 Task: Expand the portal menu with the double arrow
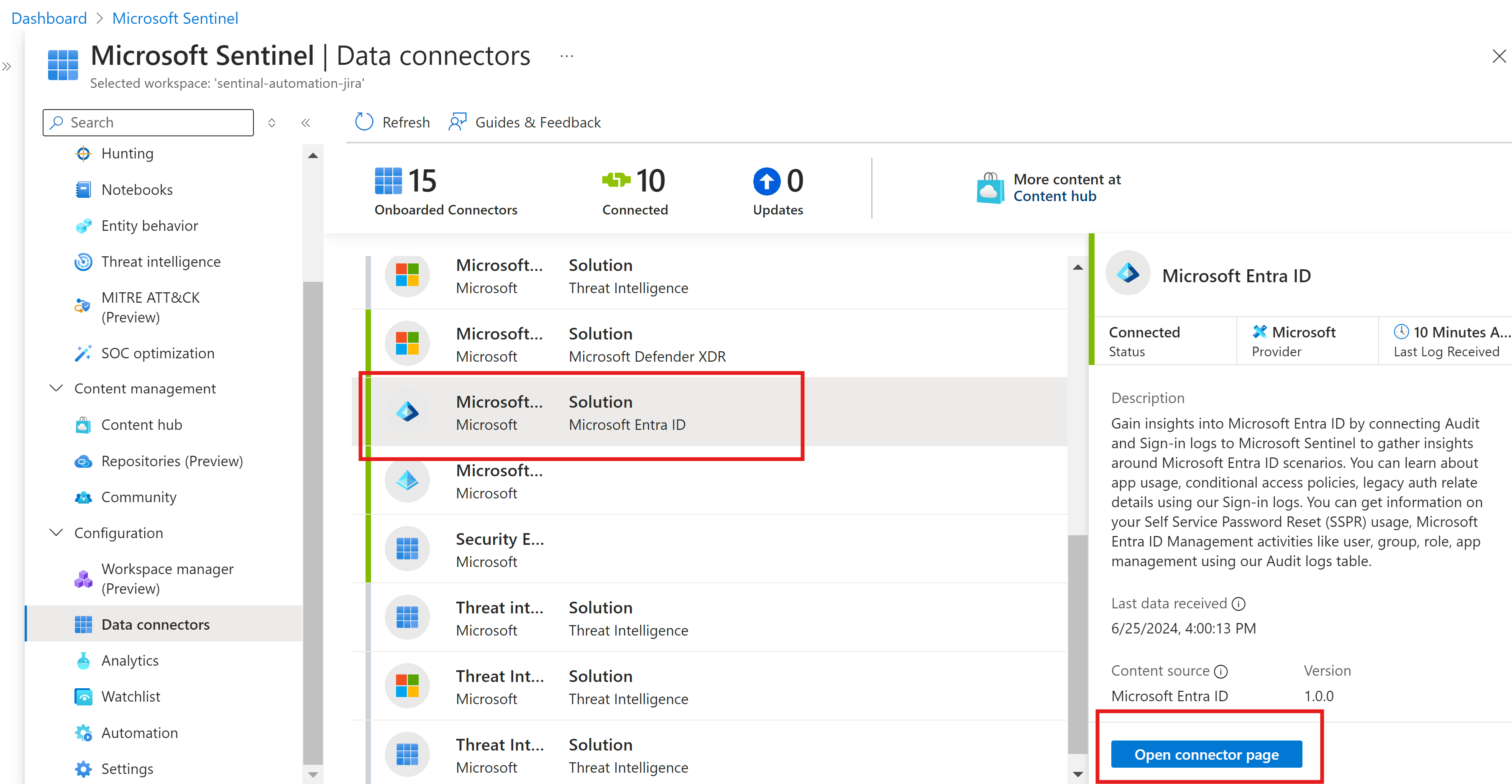(x=6, y=66)
